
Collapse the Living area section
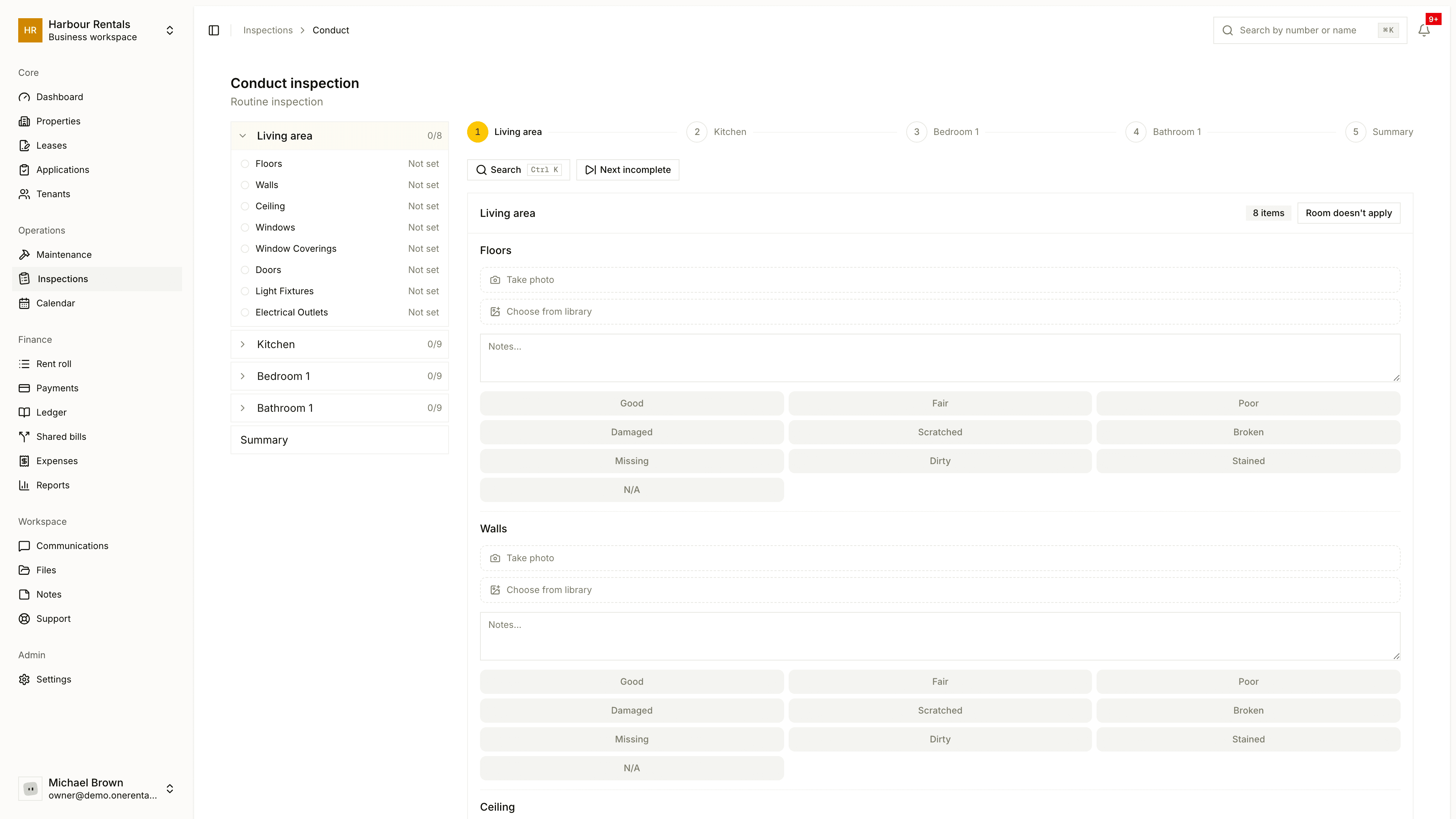click(x=340, y=136)
